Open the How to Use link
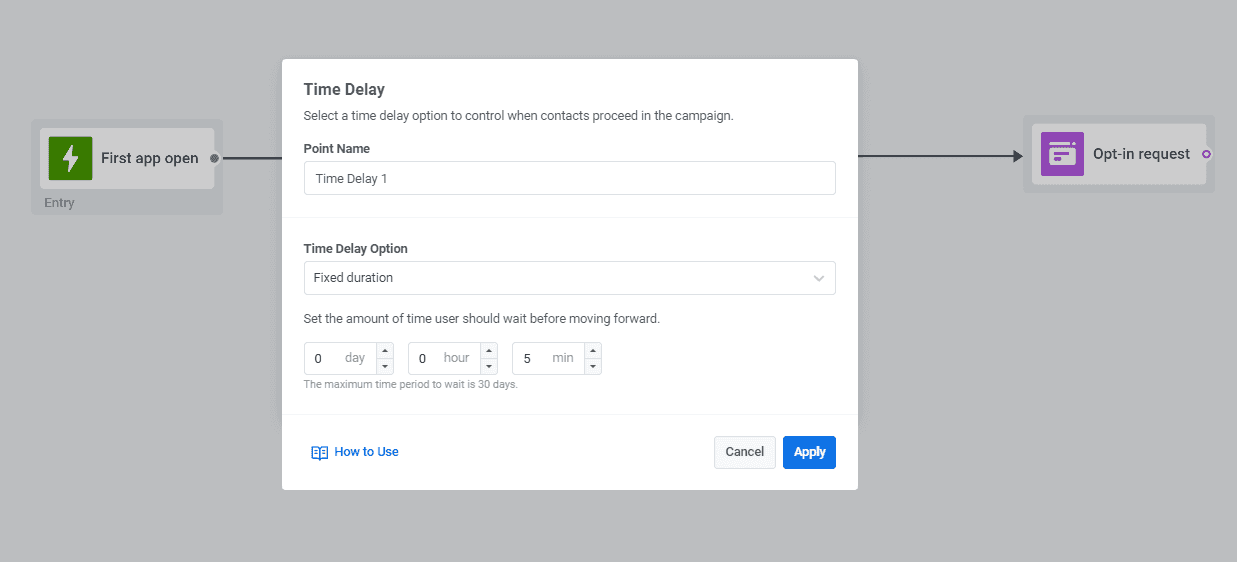 point(366,452)
